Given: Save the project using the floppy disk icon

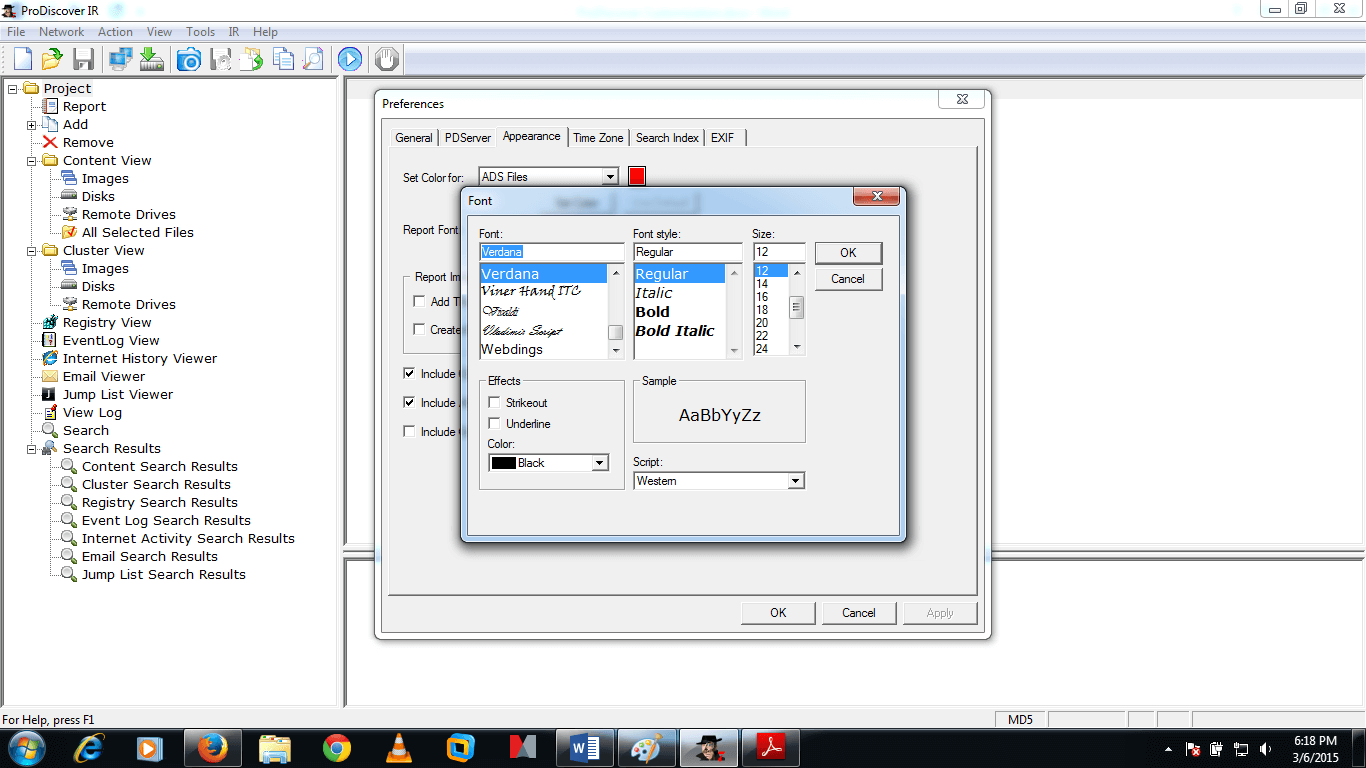Looking at the screenshot, I should click(84, 58).
